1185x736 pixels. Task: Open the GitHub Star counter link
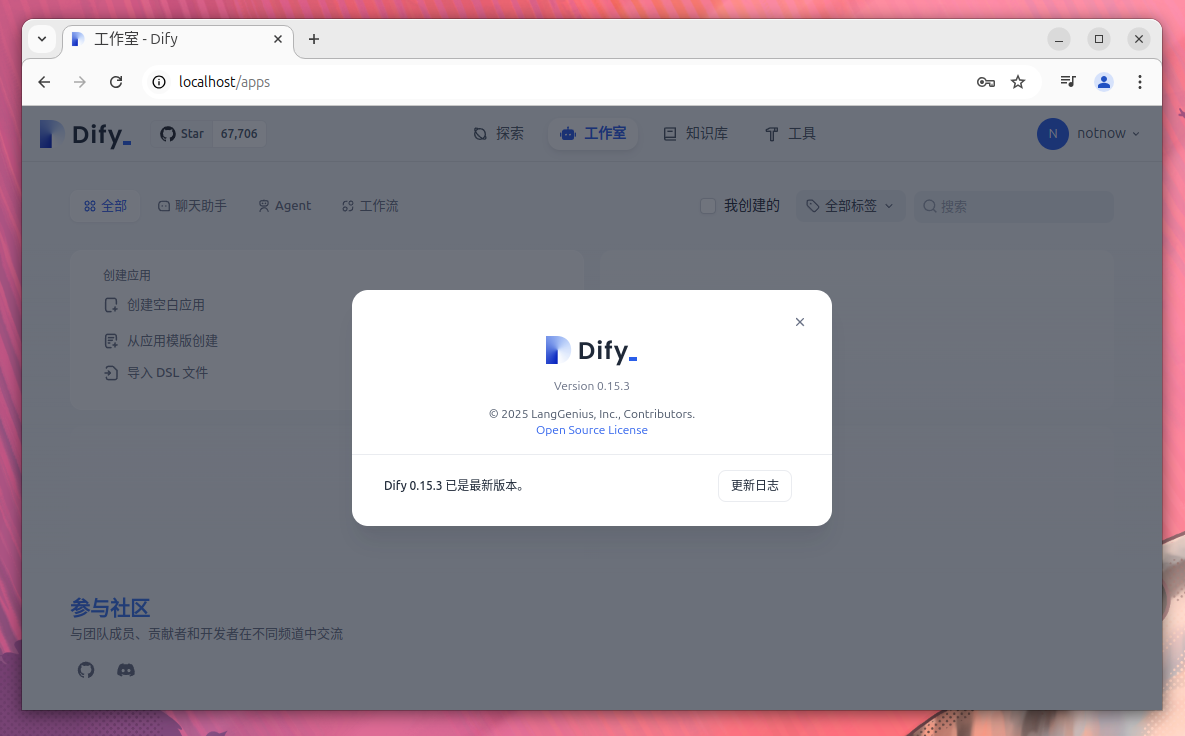coord(208,133)
